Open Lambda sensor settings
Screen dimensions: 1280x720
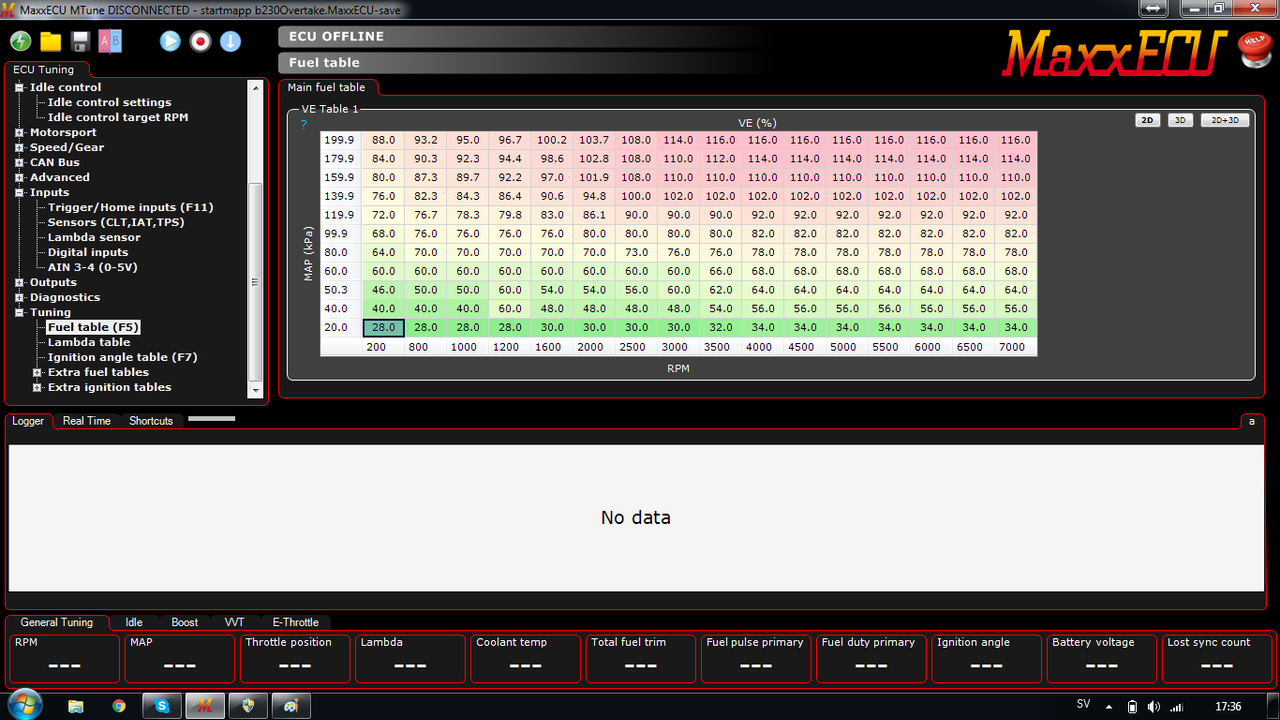(x=94, y=237)
